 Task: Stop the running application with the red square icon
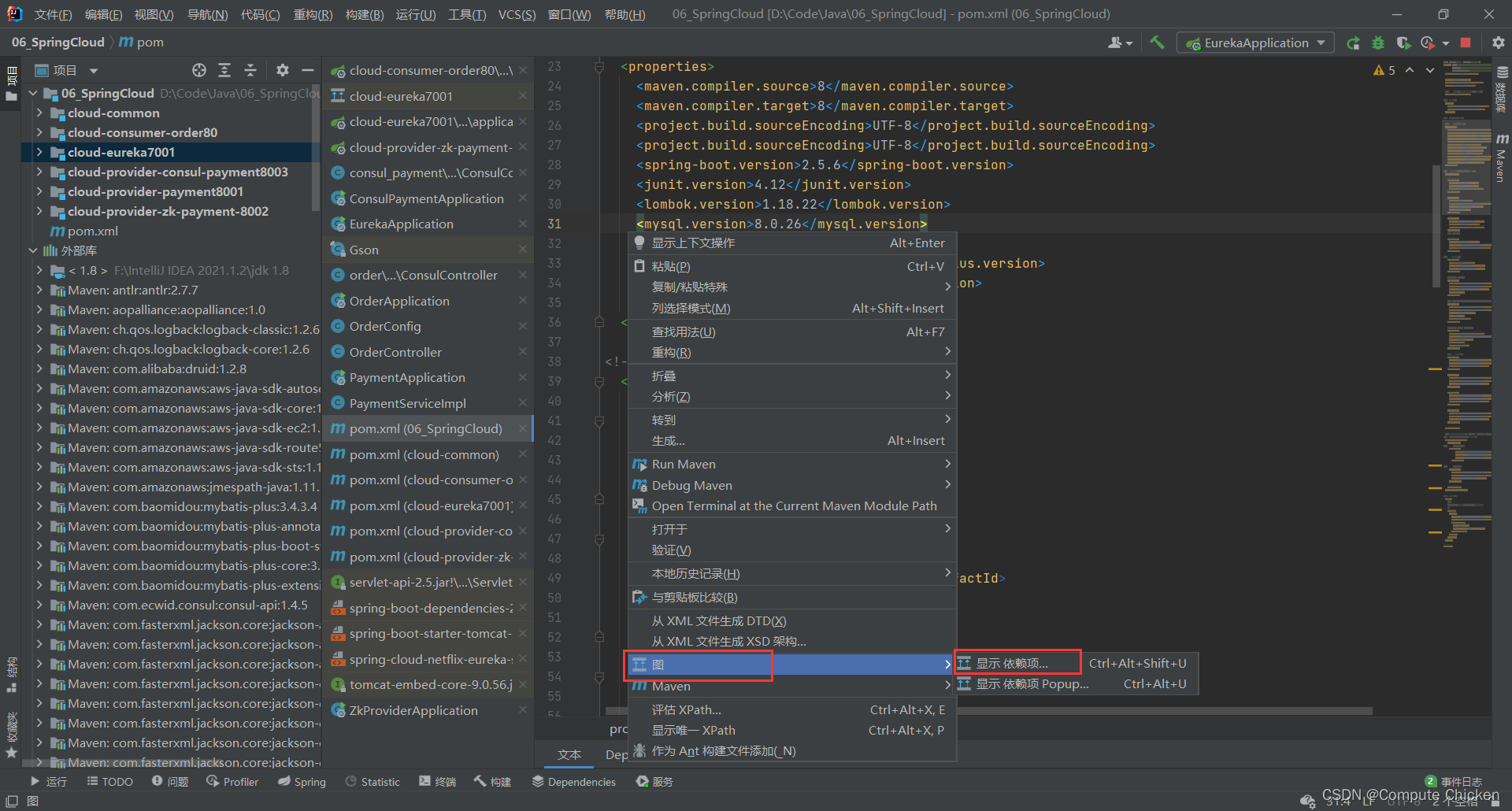(x=1466, y=43)
